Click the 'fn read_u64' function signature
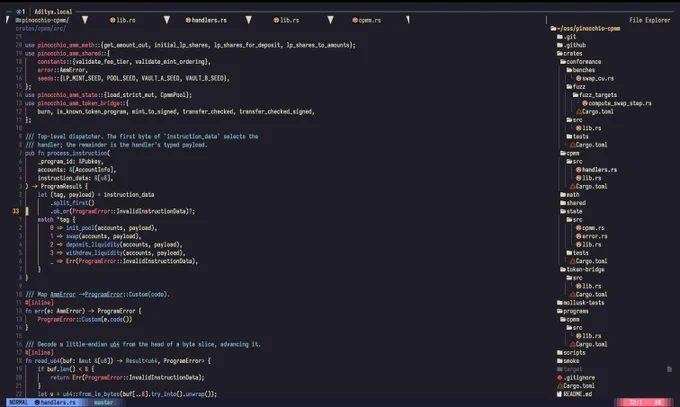Screen dimensions: 680x407 118,361
